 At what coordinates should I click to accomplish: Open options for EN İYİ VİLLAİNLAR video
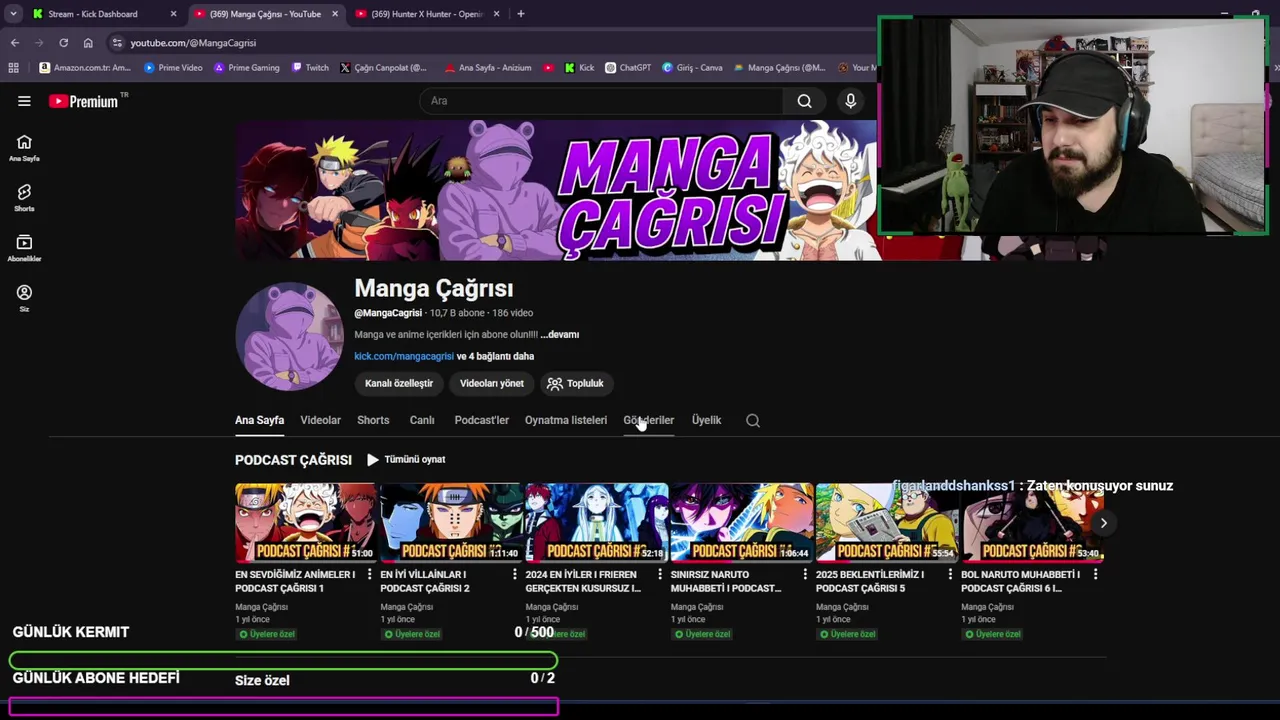(515, 574)
